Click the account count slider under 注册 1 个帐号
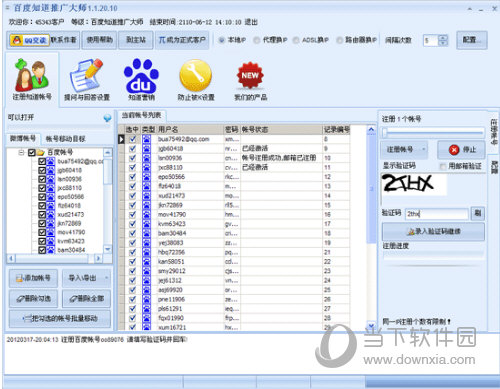 (x=433, y=133)
